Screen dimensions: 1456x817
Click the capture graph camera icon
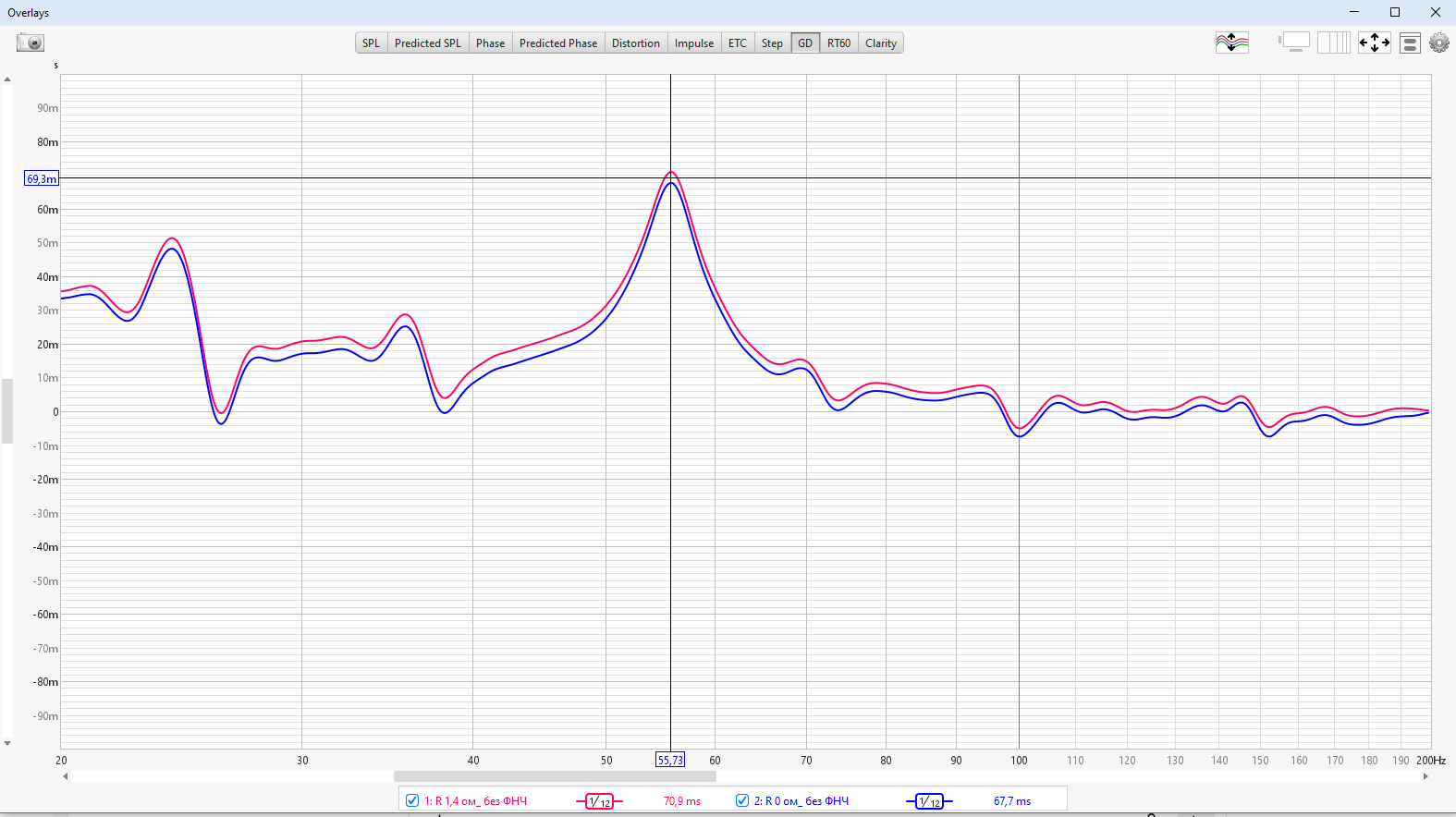pyautogui.click(x=31, y=43)
